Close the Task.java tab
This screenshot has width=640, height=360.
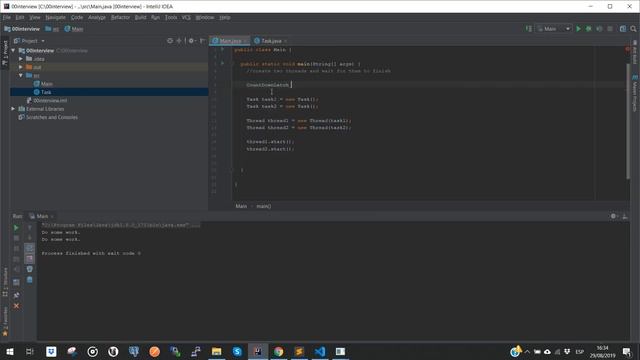point(285,41)
